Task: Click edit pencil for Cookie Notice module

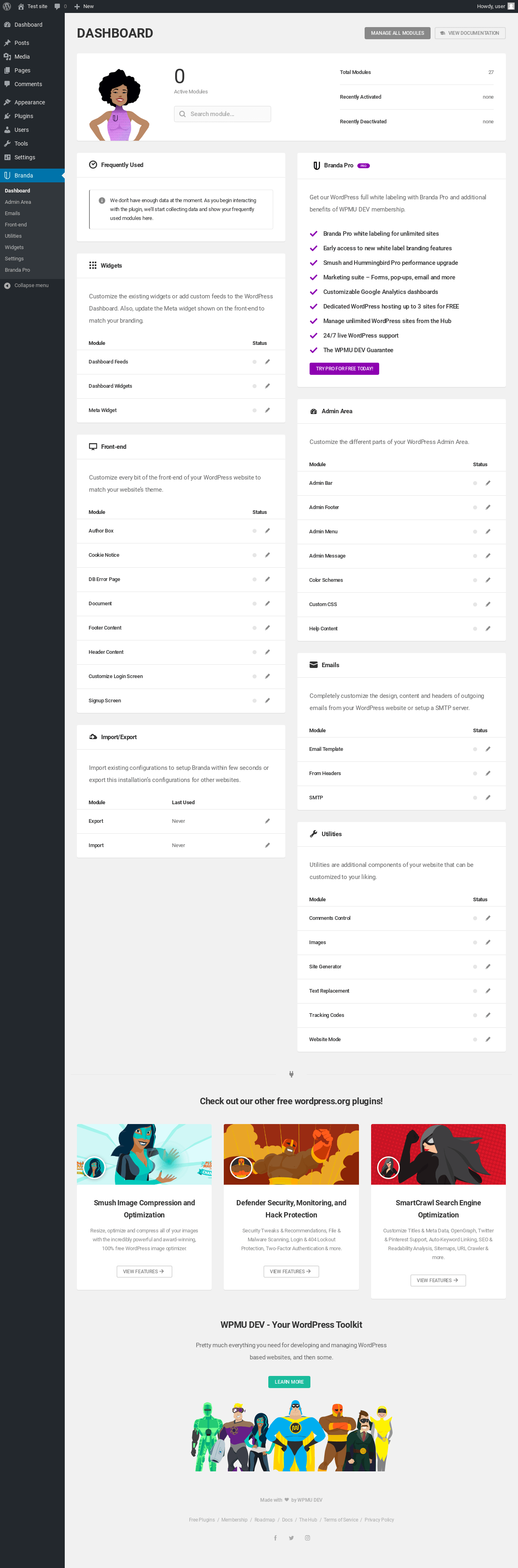Action: pyautogui.click(x=267, y=555)
